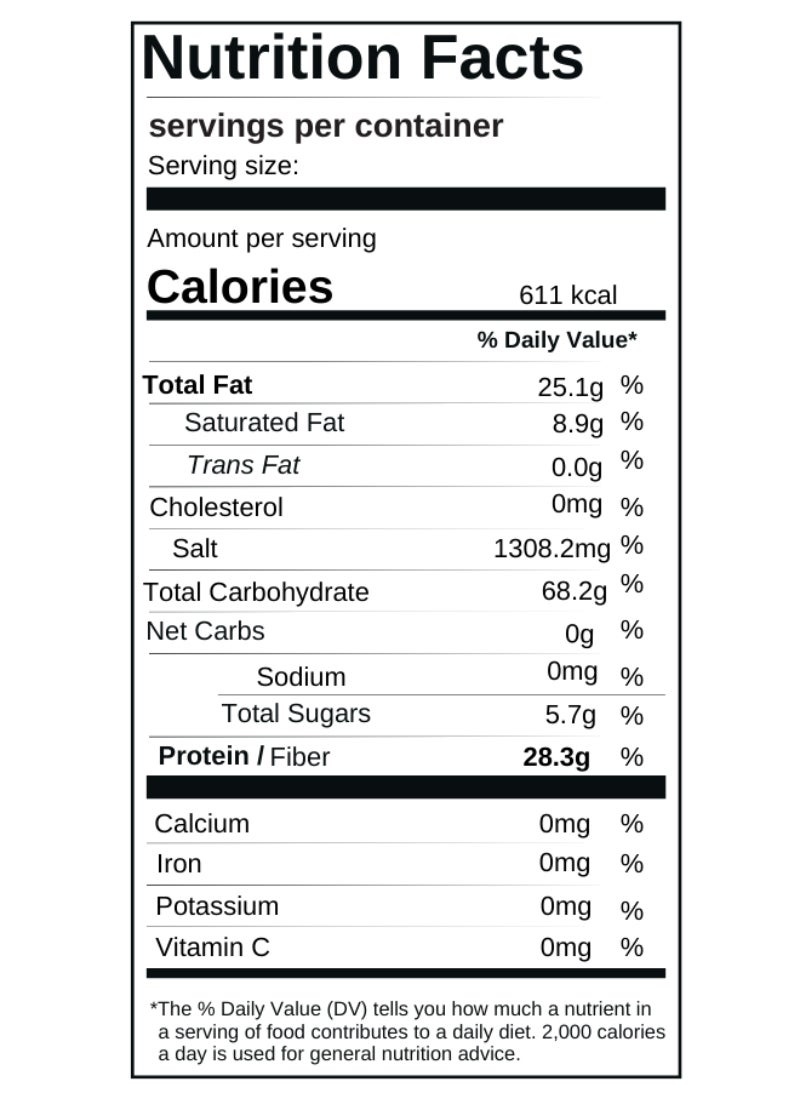800x1100 pixels.
Task: Click the Calories label
Action: (x=240, y=287)
